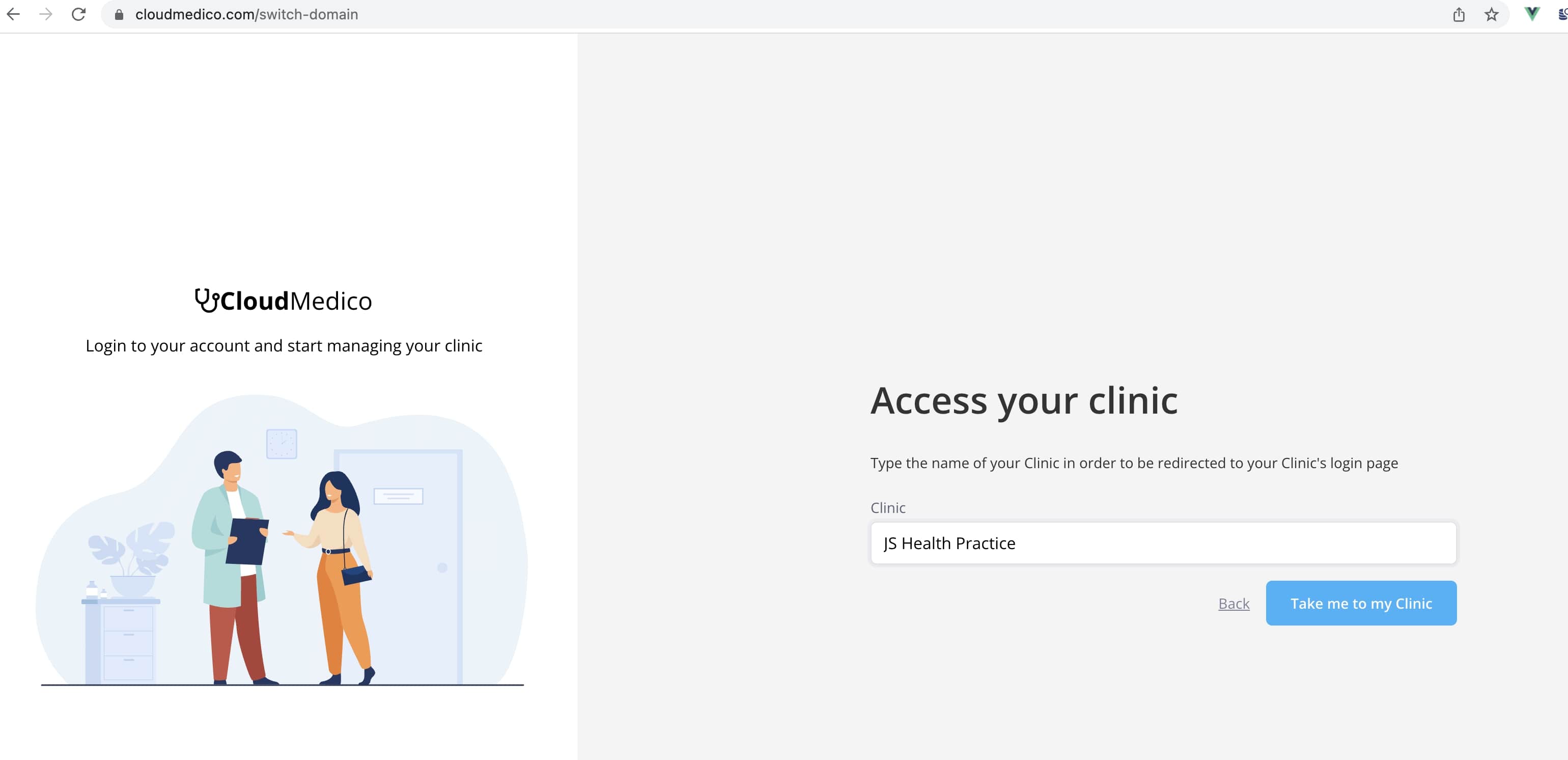Click the underlined Back link
The image size is (1568, 760).
(1233, 604)
